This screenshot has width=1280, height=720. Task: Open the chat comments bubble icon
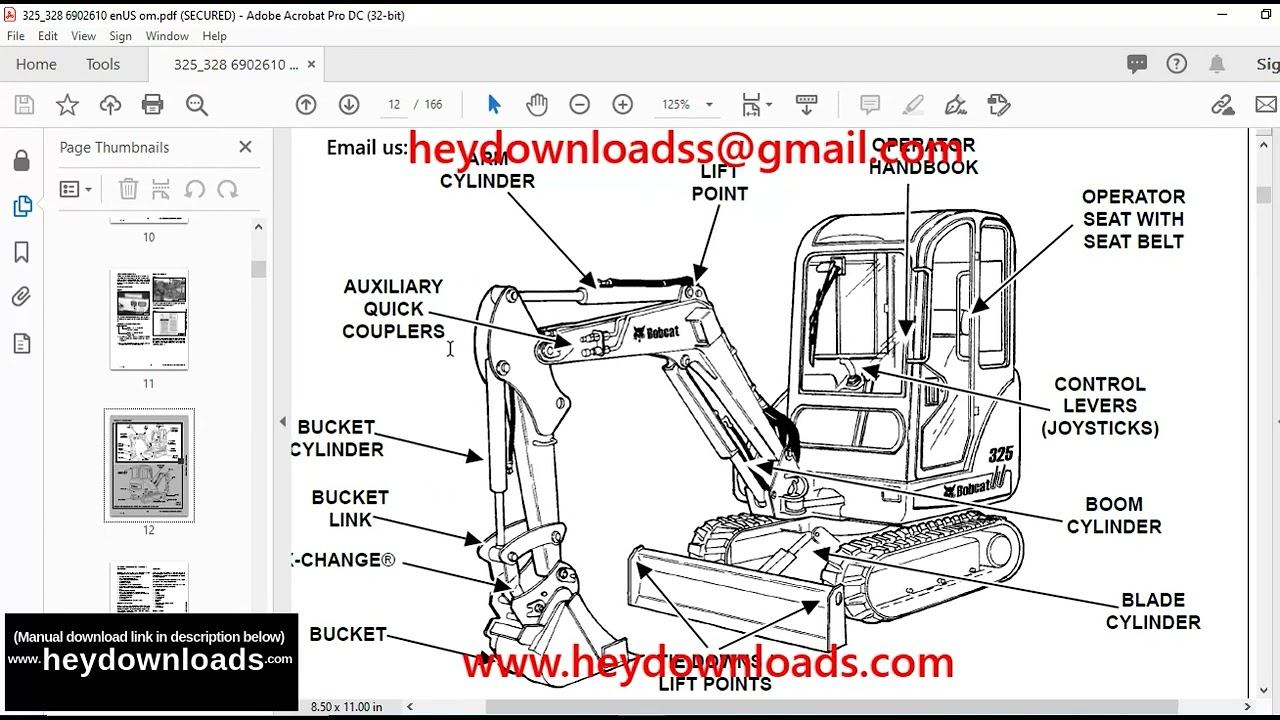(1137, 64)
